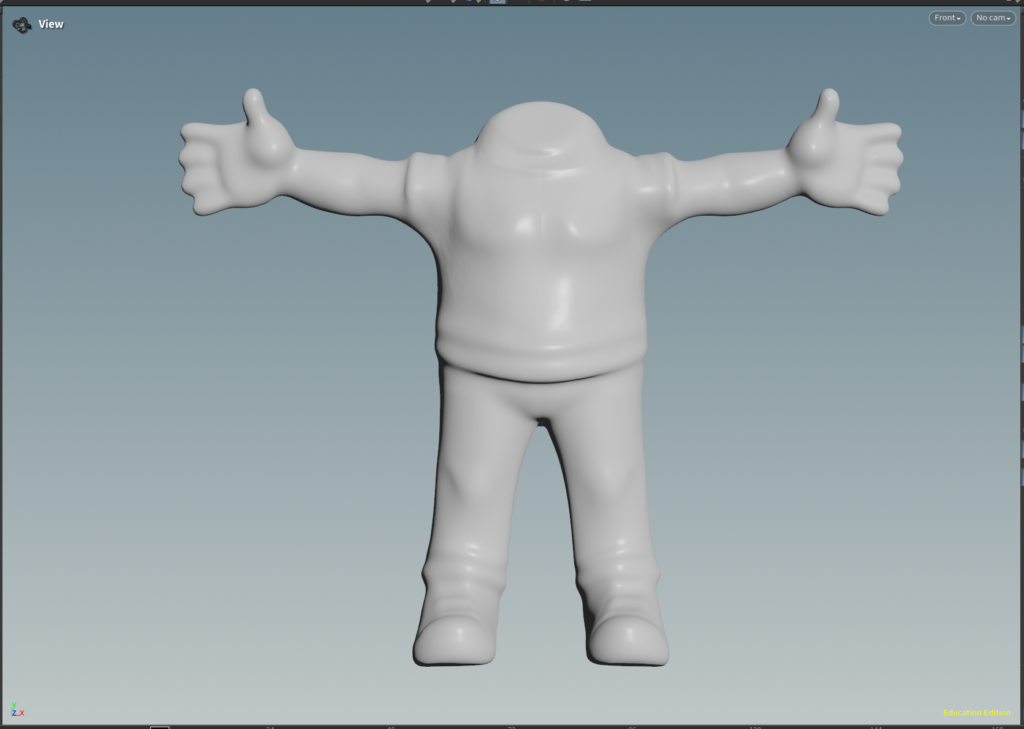Click the XYZ orientation axis gizmo
This screenshot has height=729, width=1024.
coord(17,710)
